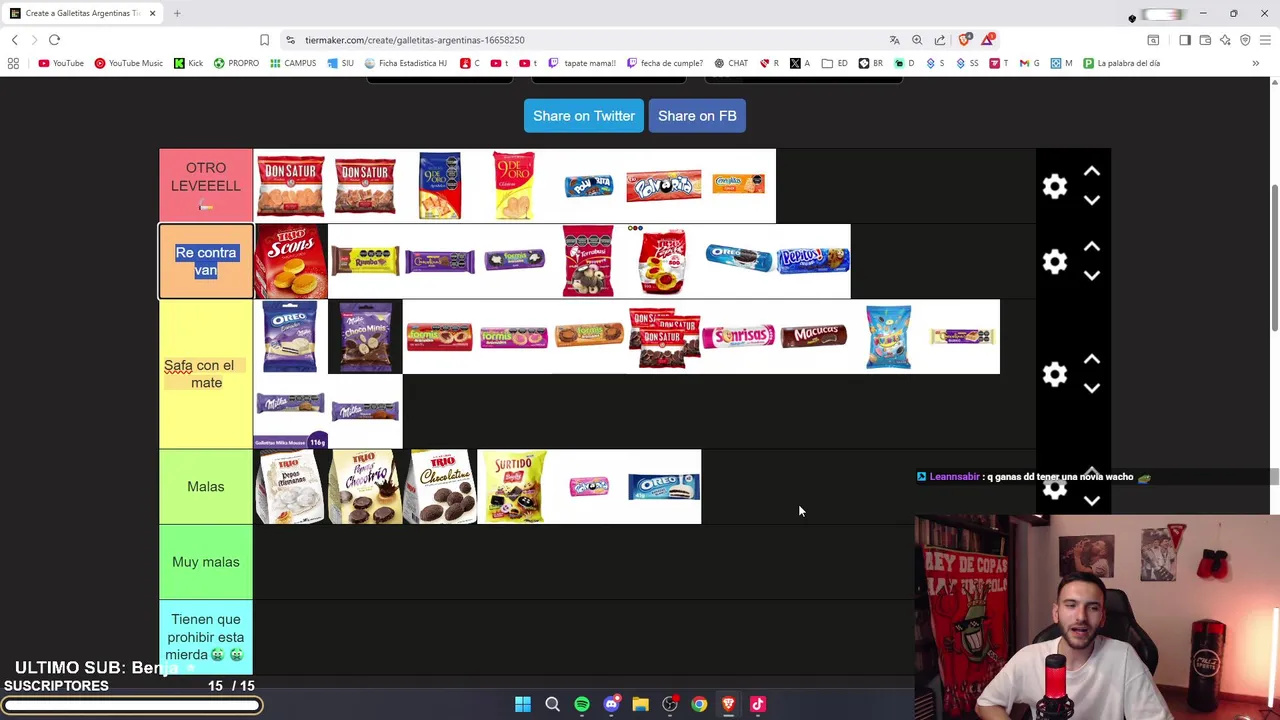Open the CAMPUS bookmark
This screenshot has height=720, width=1280.
coord(292,63)
